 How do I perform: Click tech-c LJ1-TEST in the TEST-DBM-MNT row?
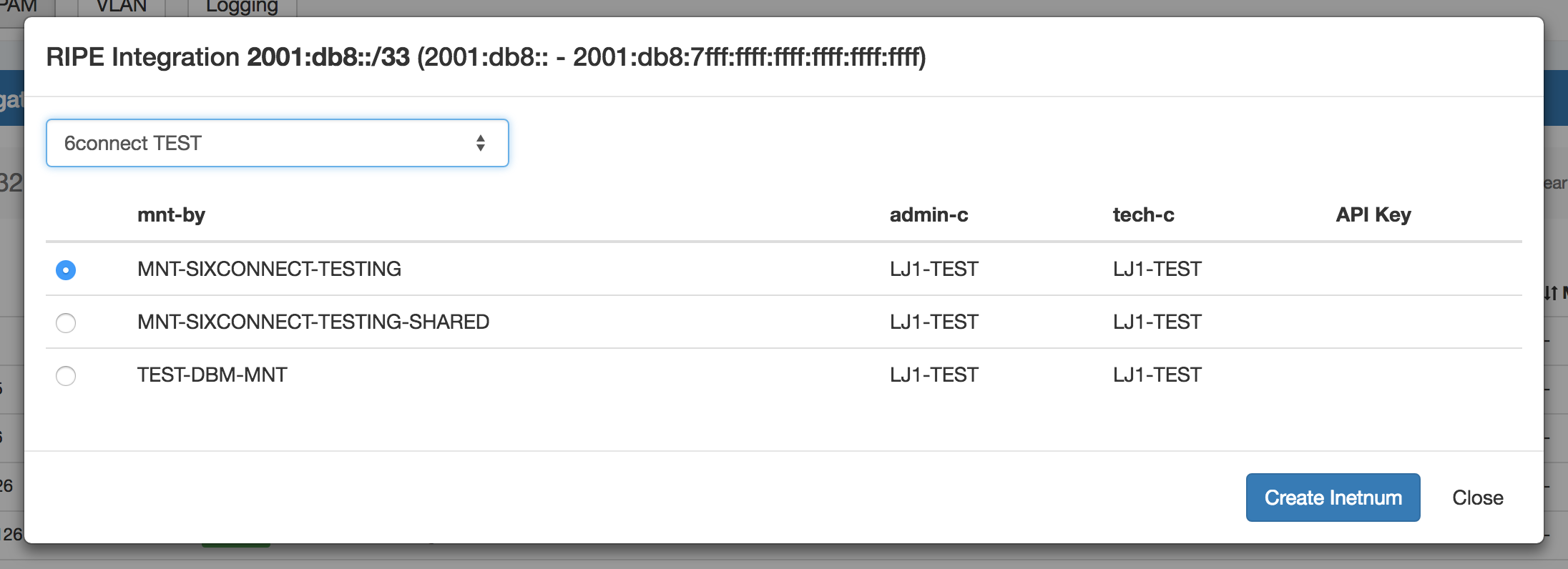click(x=1157, y=375)
